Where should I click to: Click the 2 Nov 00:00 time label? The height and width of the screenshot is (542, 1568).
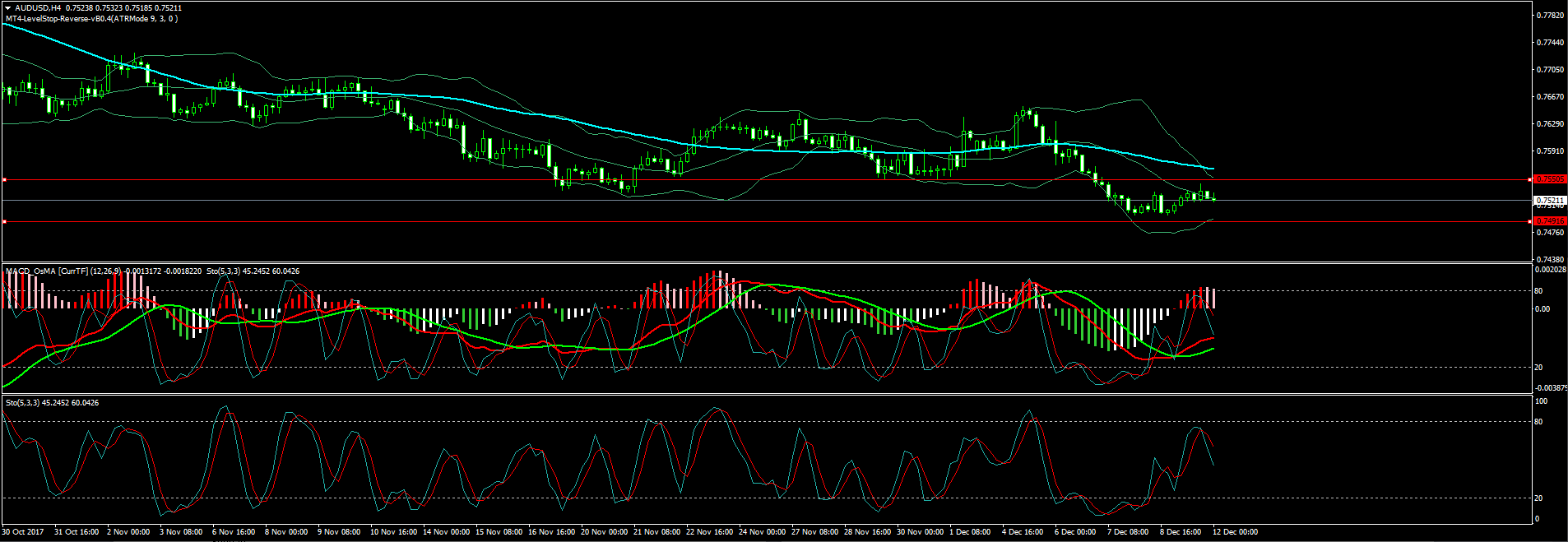[128, 532]
